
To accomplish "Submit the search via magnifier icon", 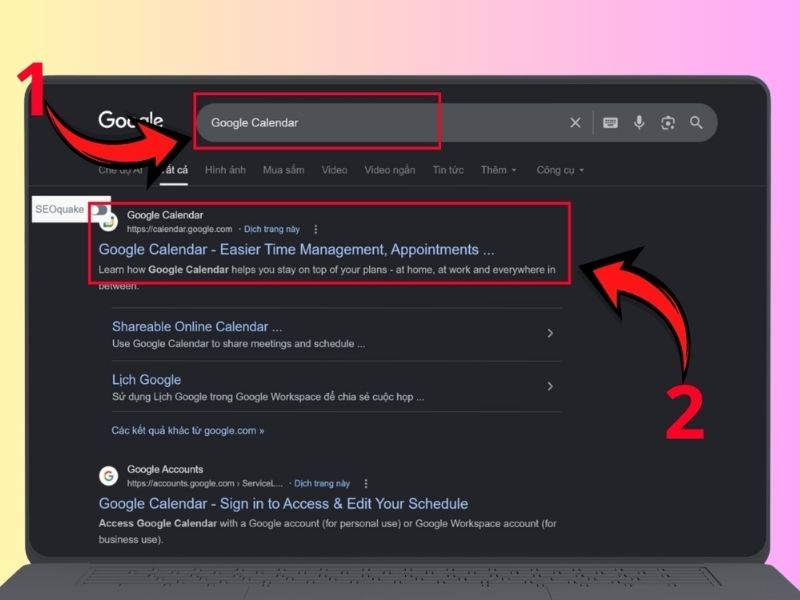I will tap(696, 123).
